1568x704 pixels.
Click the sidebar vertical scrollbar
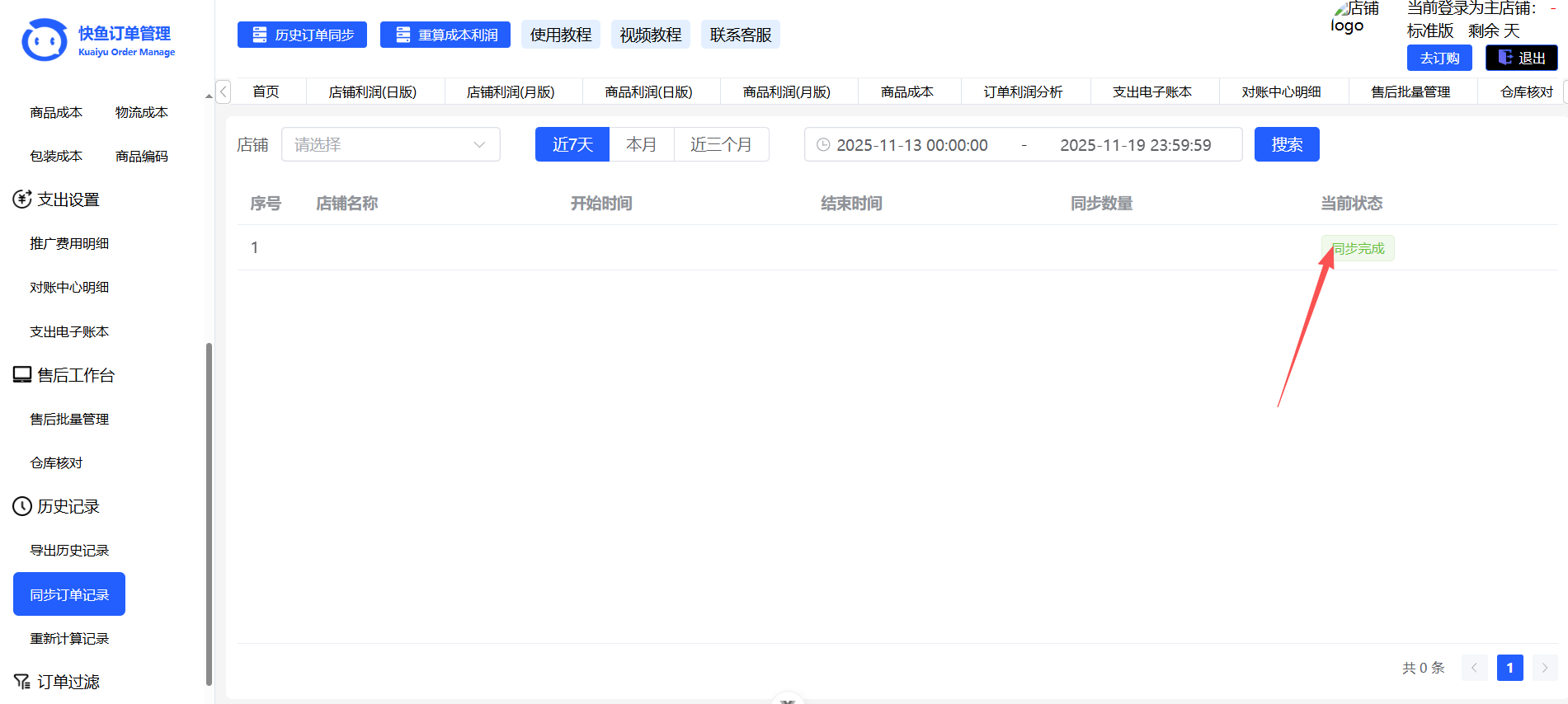[209, 511]
